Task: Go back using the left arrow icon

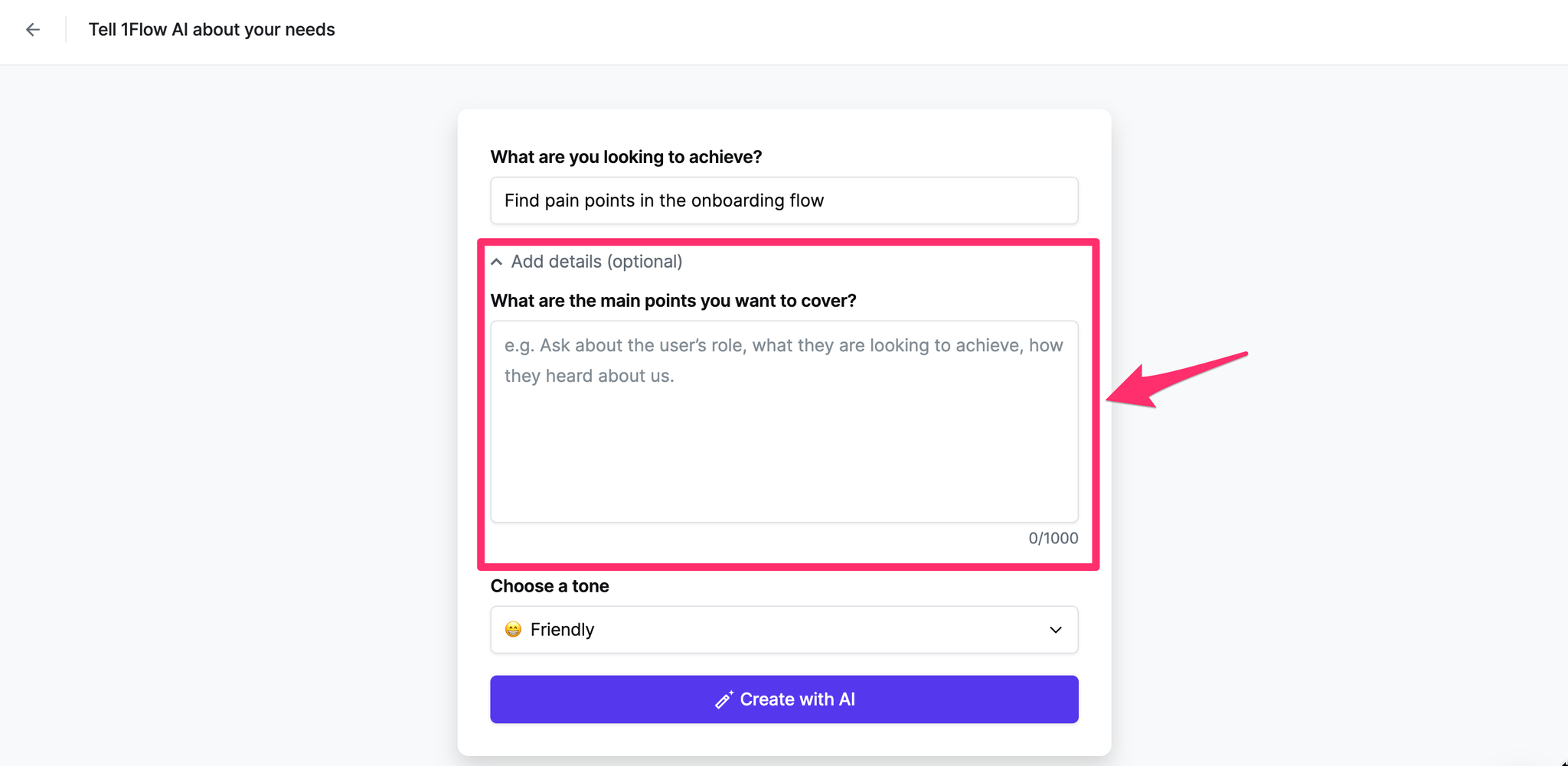Action: point(32,30)
